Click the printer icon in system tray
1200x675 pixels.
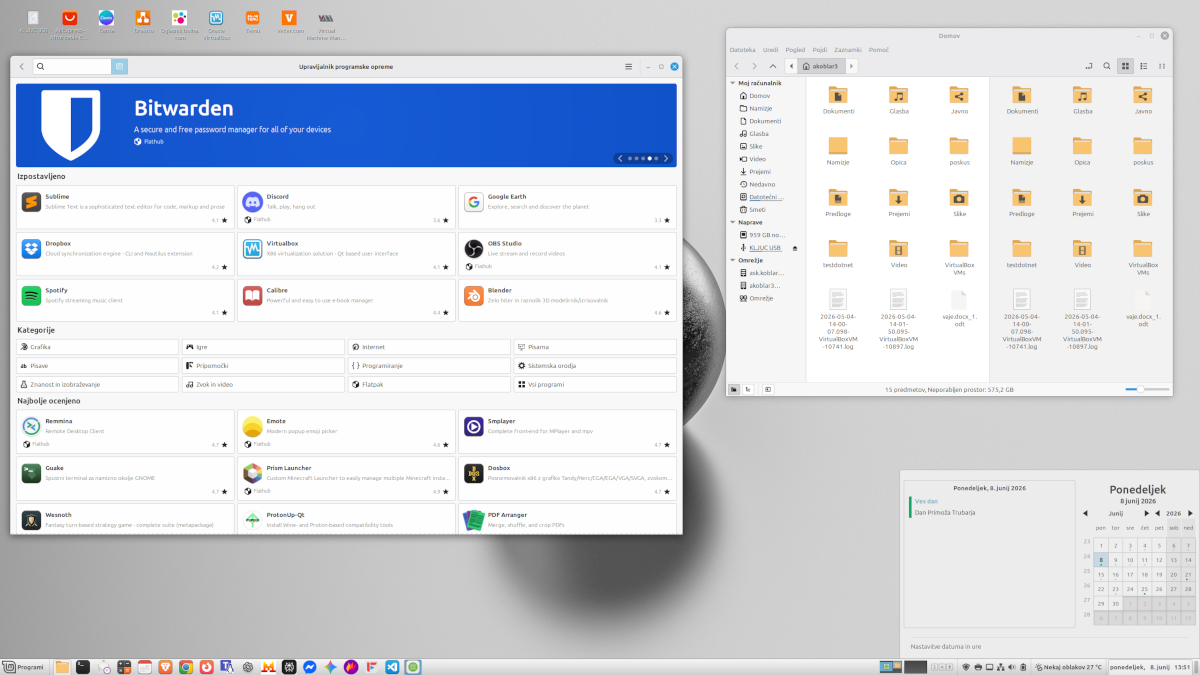978,667
